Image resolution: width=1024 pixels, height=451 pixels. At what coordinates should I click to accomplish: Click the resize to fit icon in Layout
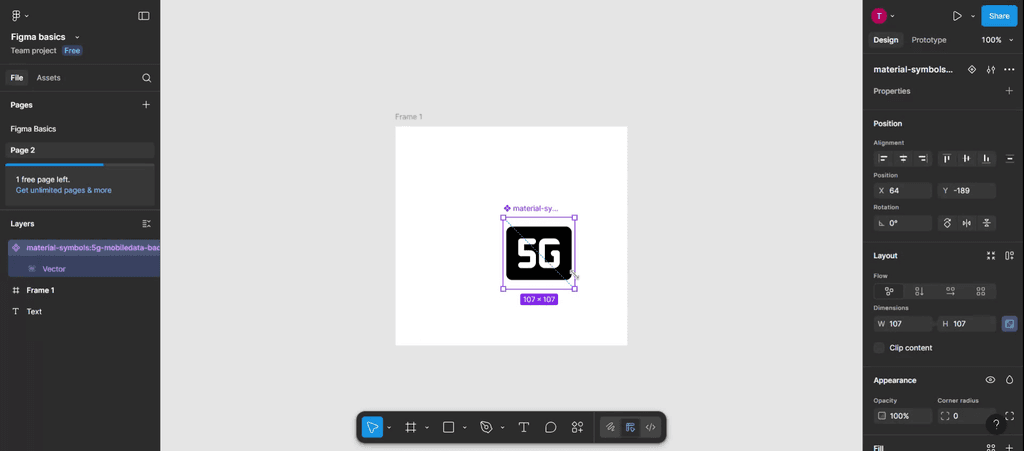[x=991, y=255]
